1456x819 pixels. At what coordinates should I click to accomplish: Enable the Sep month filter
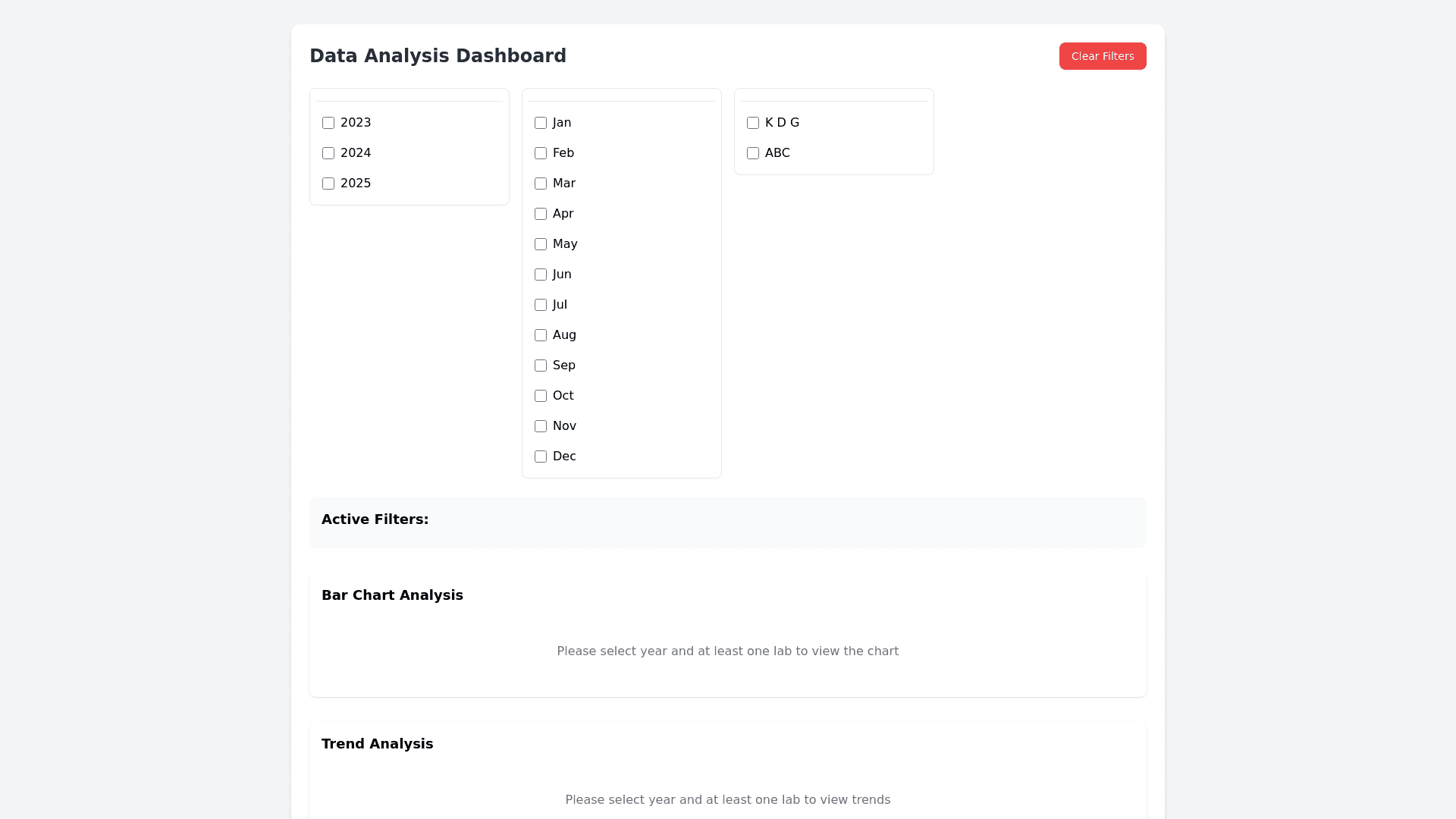(x=541, y=366)
